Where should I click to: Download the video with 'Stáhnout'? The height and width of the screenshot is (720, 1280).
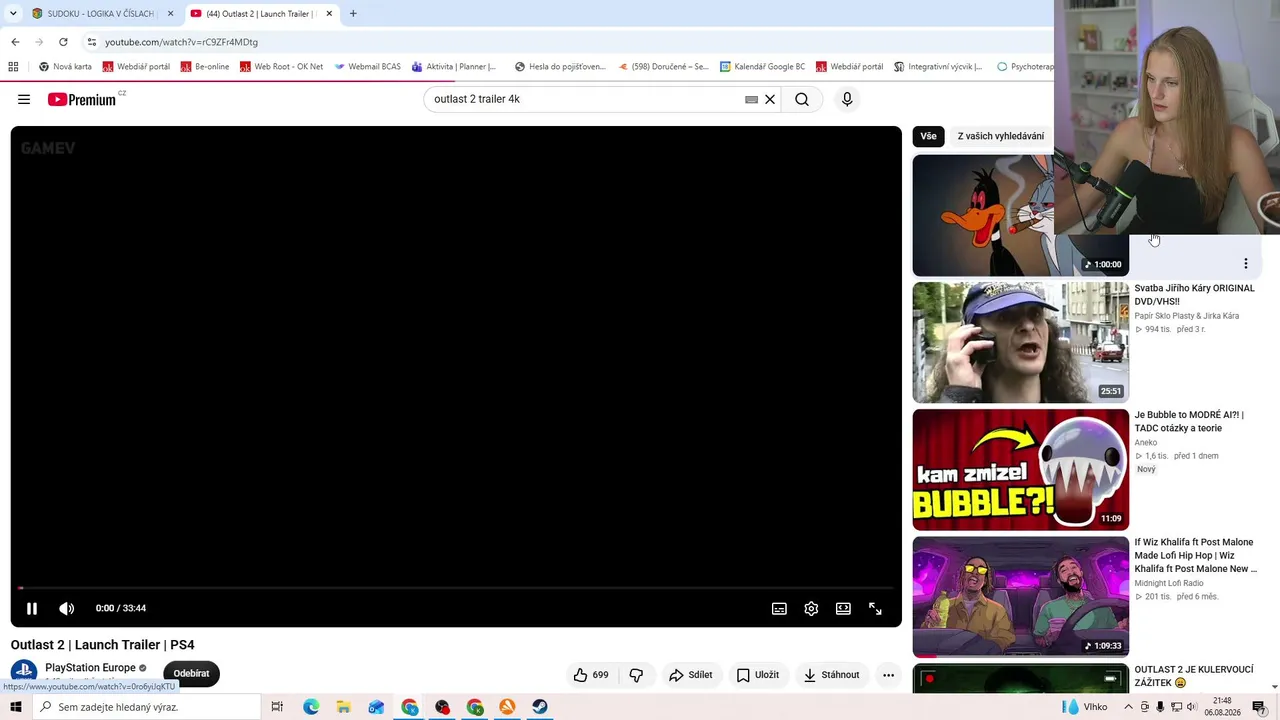point(832,675)
